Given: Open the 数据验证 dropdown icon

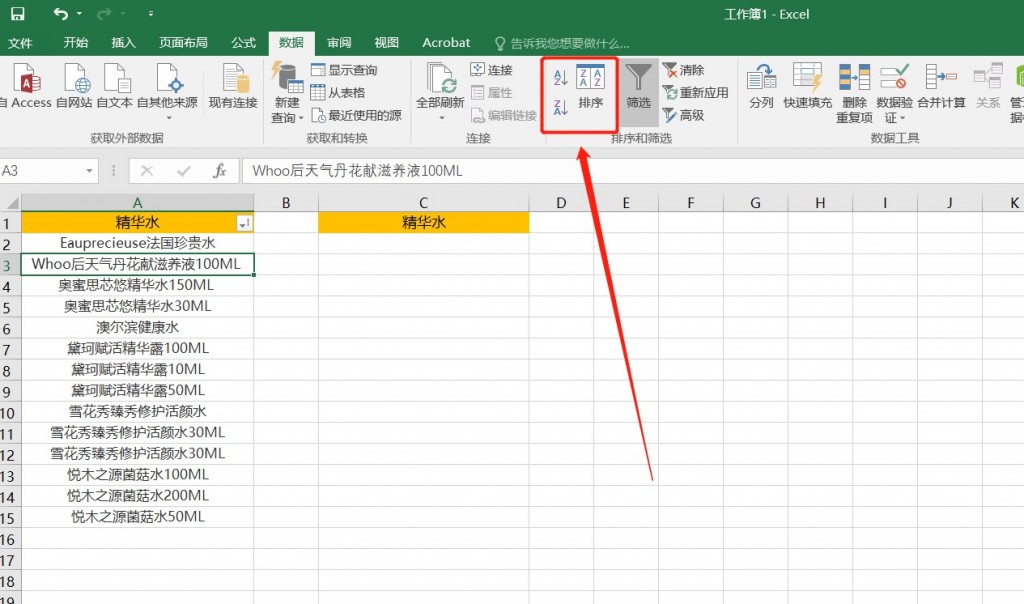Looking at the screenshot, I should tap(894, 93).
